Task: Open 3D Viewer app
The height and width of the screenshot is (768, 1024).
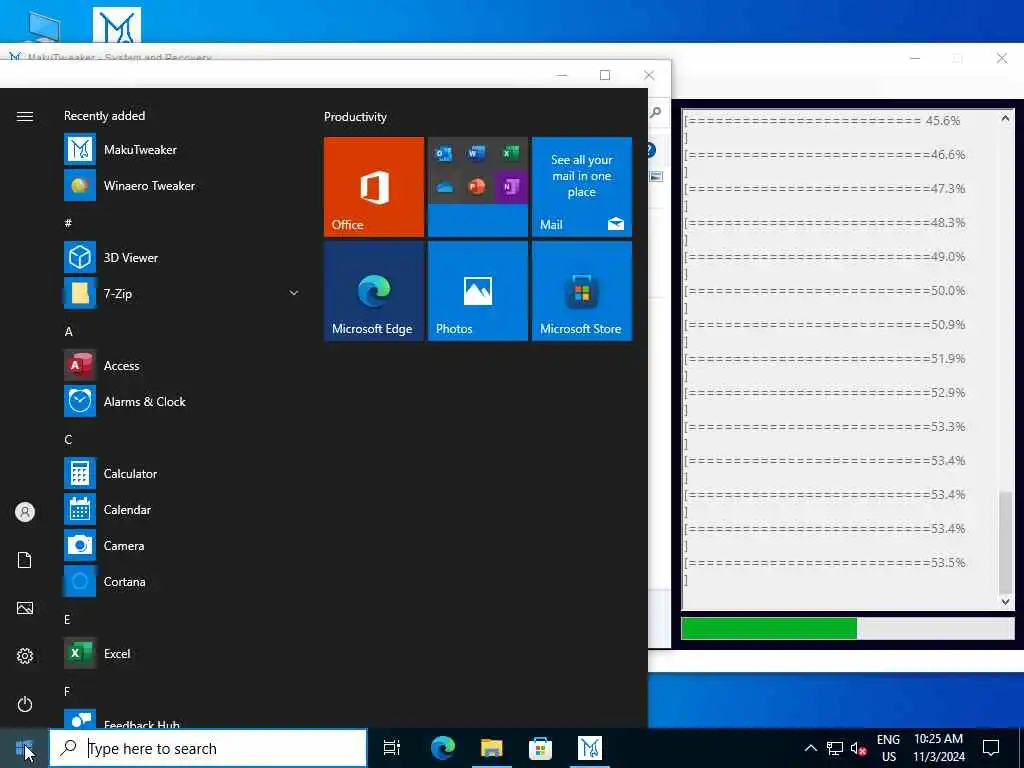Action: (x=182, y=257)
